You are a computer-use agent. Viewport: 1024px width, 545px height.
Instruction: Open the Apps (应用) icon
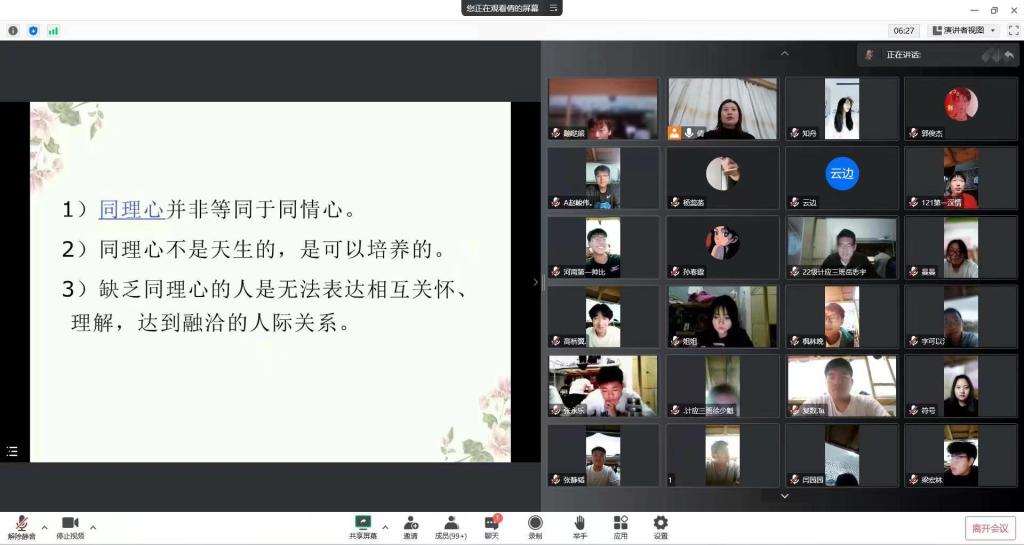(x=620, y=526)
